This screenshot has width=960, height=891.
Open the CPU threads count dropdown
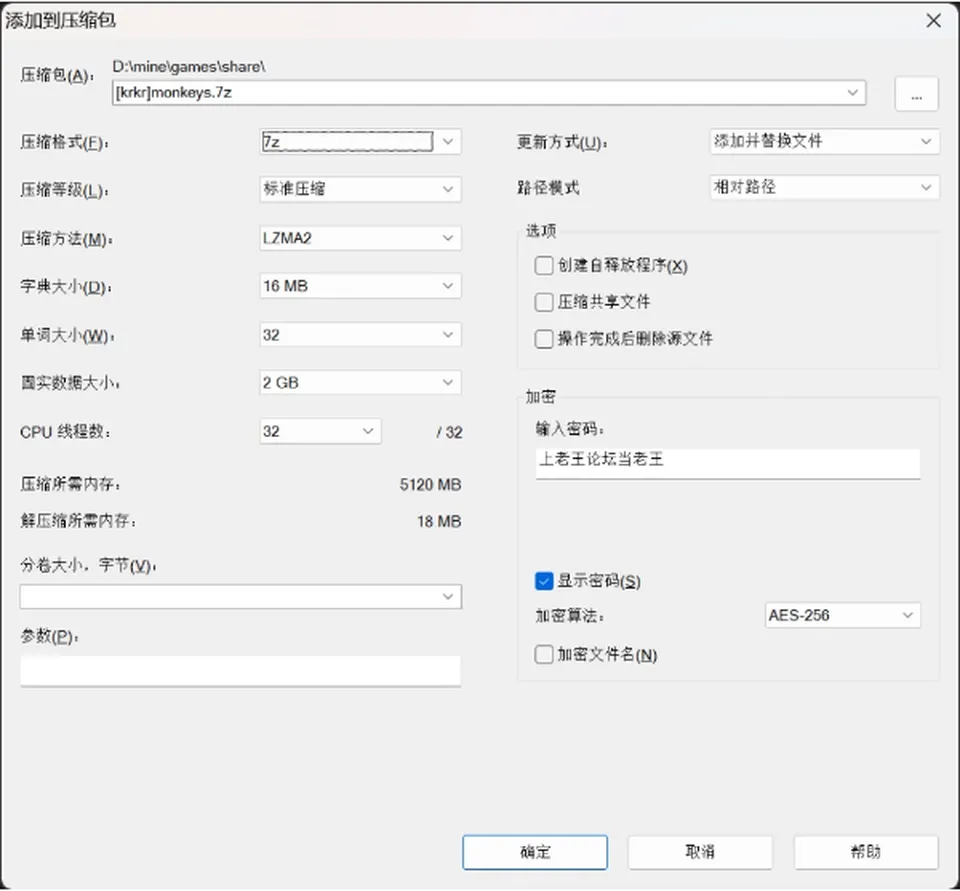click(320, 431)
